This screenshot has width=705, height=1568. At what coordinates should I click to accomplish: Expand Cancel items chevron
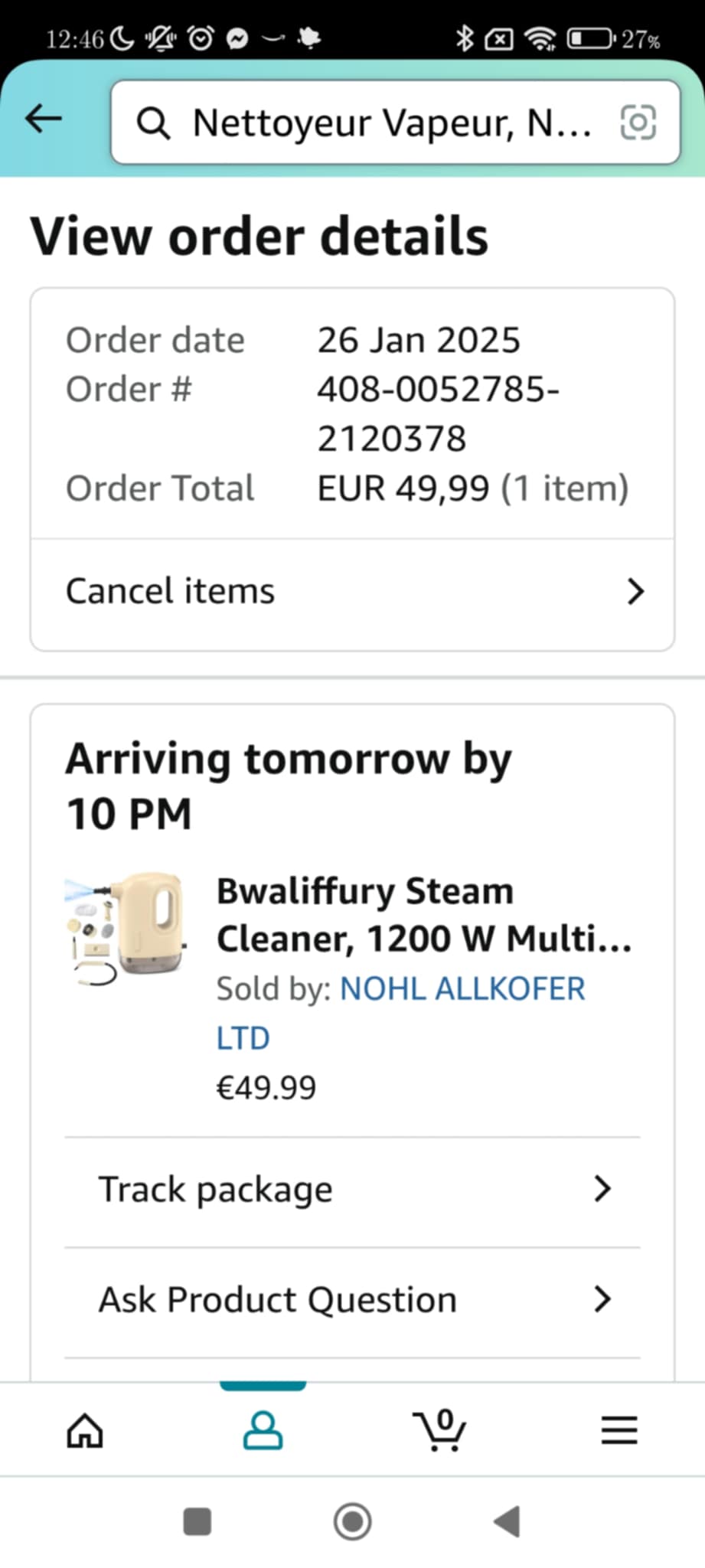635,592
